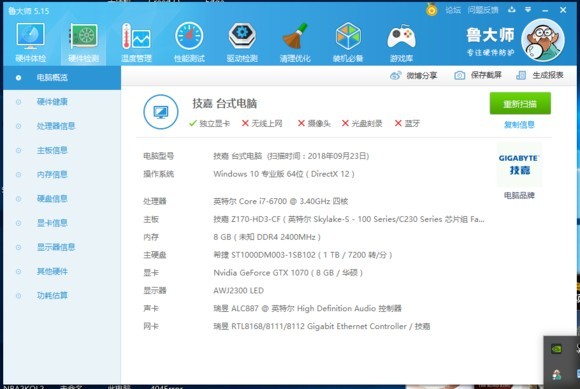Screen dimensions: 580x389
Task: Share via 微博分享
Action: [x=414, y=75]
